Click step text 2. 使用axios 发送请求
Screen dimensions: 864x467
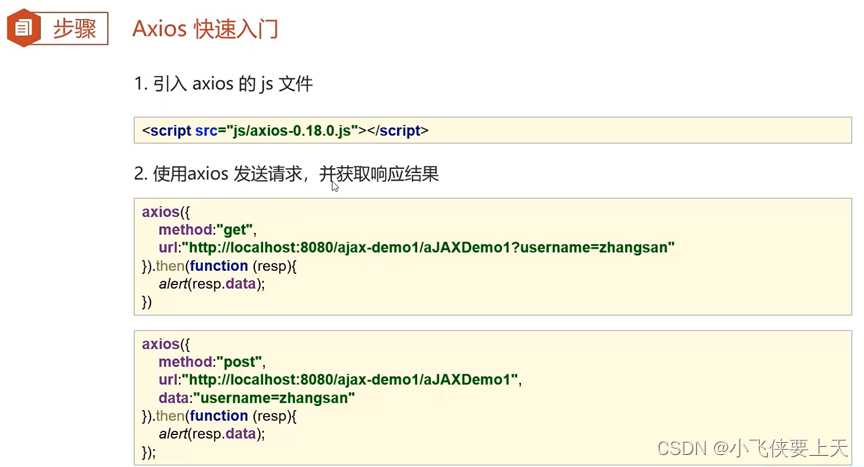(x=286, y=174)
